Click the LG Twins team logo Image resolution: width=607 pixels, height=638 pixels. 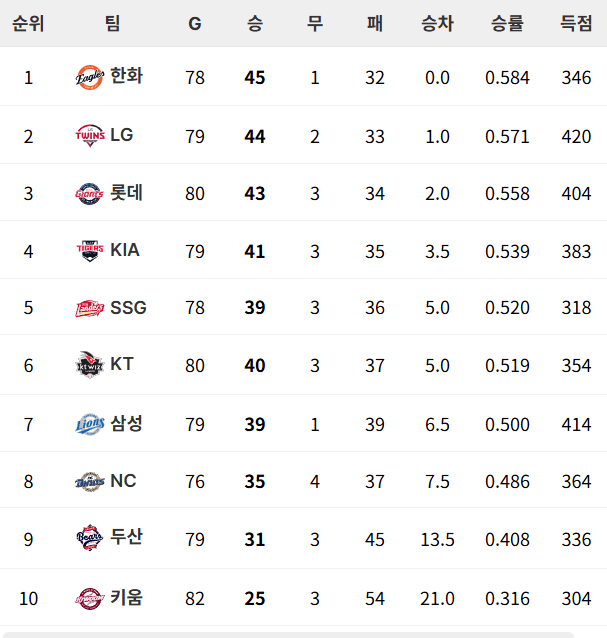[x=90, y=135]
